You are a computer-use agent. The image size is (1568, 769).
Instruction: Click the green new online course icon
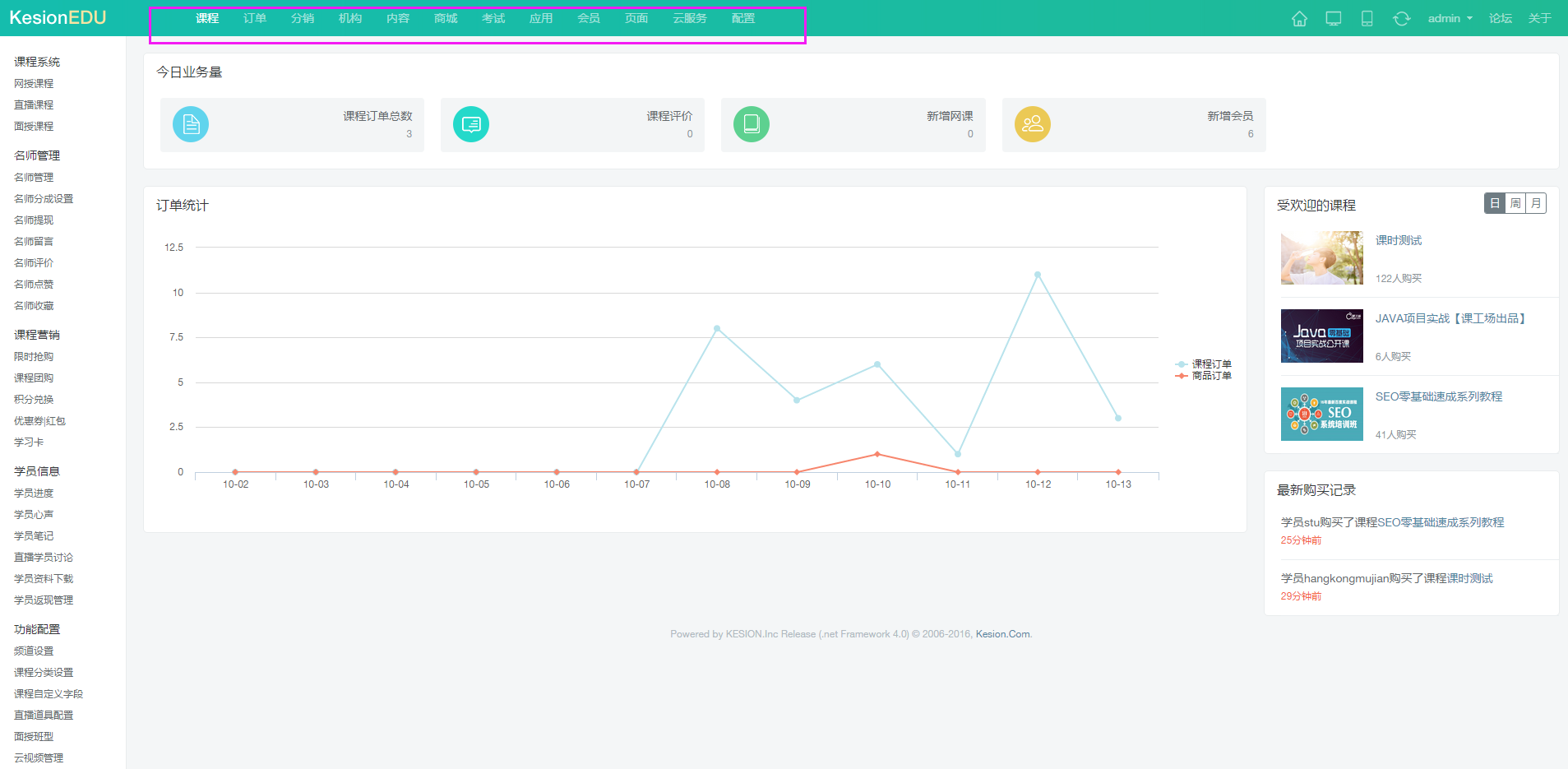coord(752,125)
